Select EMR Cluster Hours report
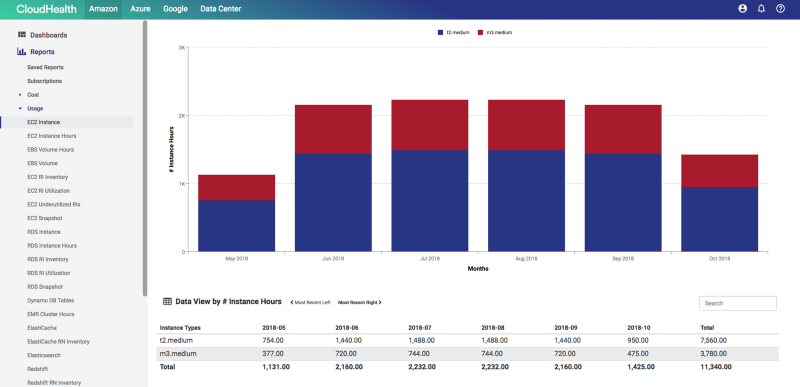 pos(51,315)
